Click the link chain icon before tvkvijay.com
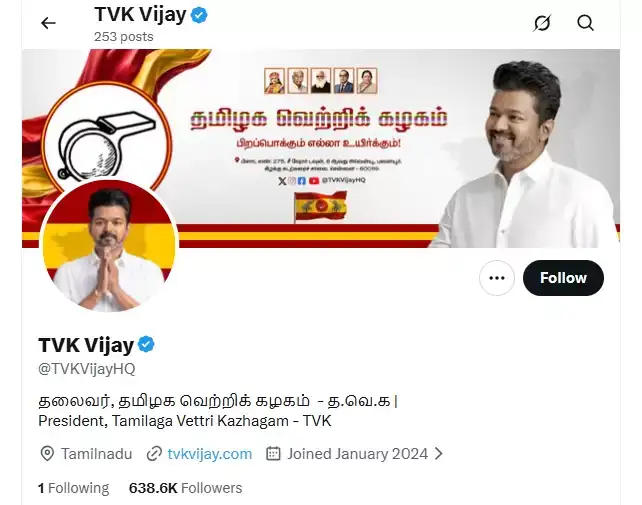The width and height of the screenshot is (642, 505). [154, 454]
